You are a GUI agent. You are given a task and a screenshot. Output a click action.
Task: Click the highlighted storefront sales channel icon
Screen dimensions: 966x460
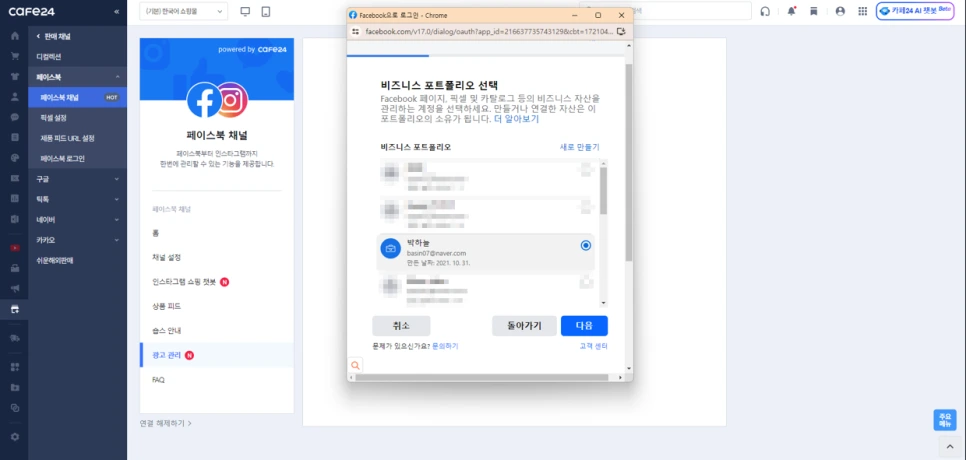(x=15, y=309)
